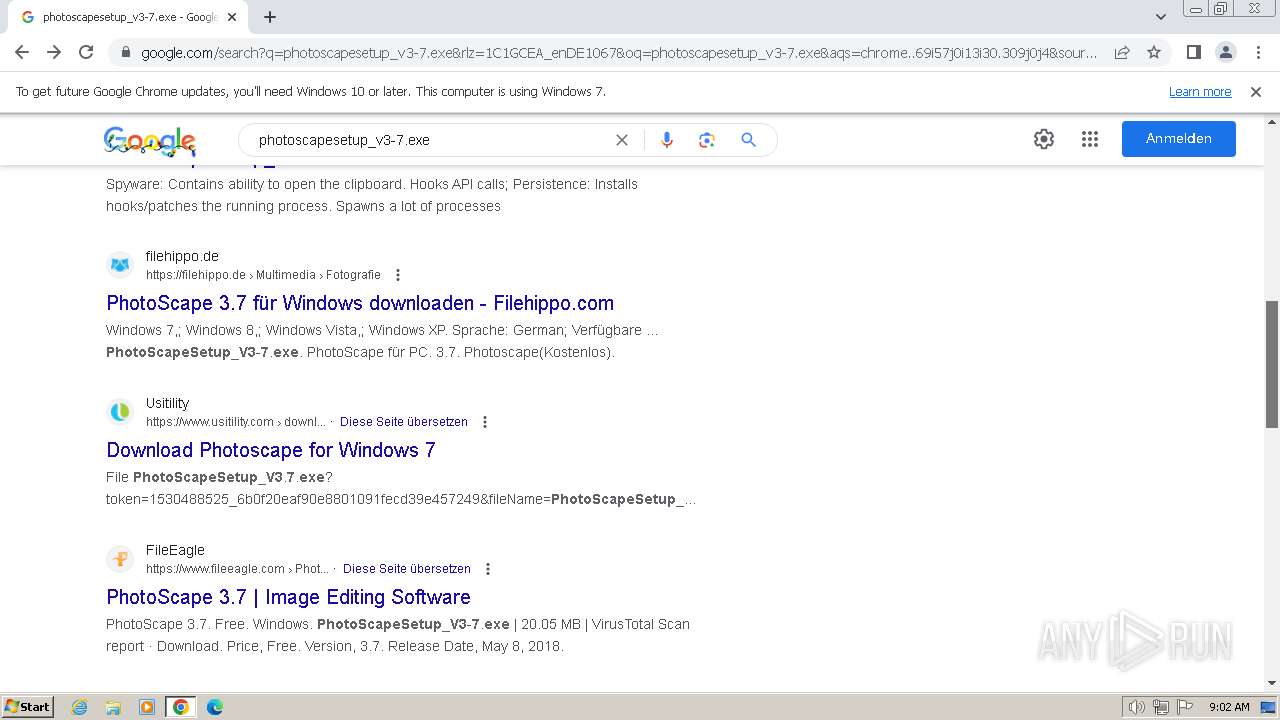The image size is (1280, 720).
Task: Open more options for FileEagle result
Action: click(x=488, y=569)
